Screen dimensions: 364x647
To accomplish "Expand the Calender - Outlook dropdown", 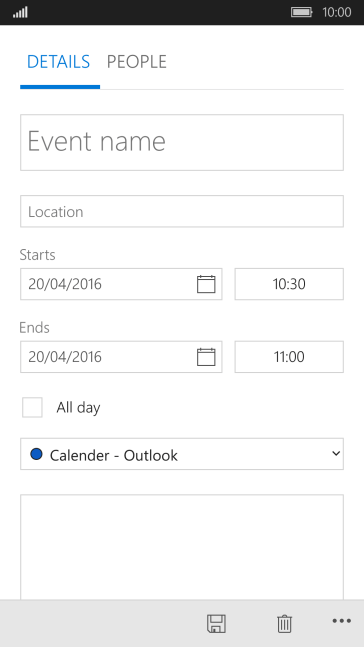I will (x=182, y=454).
